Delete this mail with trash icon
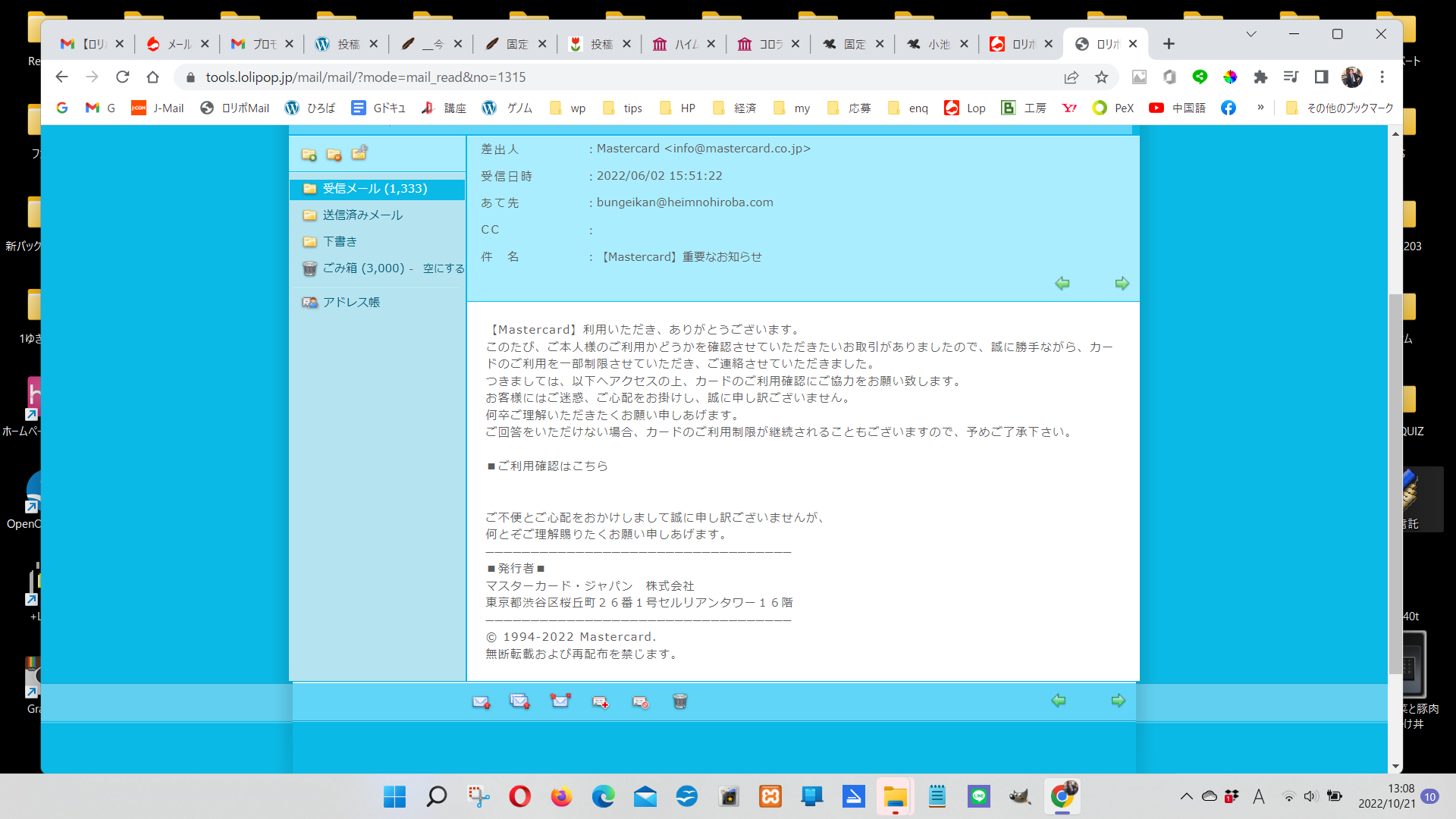The image size is (1456, 819). click(680, 701)
